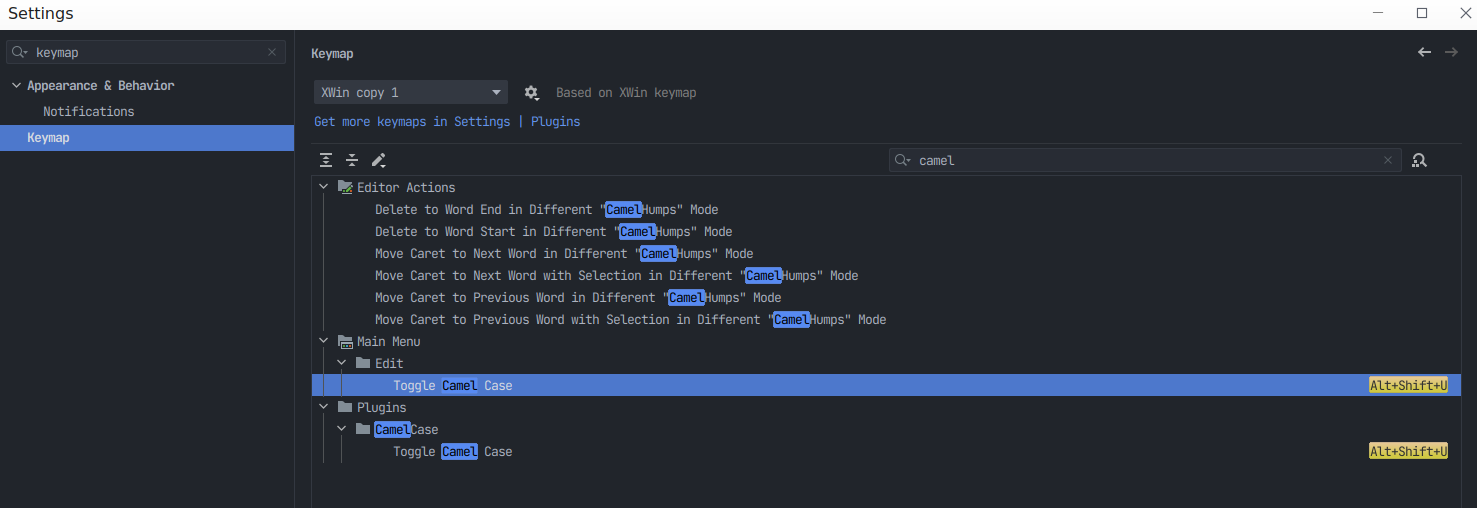Maximize the Settings window
Image resolution: width=1477 pixels, height=508 pixels.
[x=1422, y=13]
